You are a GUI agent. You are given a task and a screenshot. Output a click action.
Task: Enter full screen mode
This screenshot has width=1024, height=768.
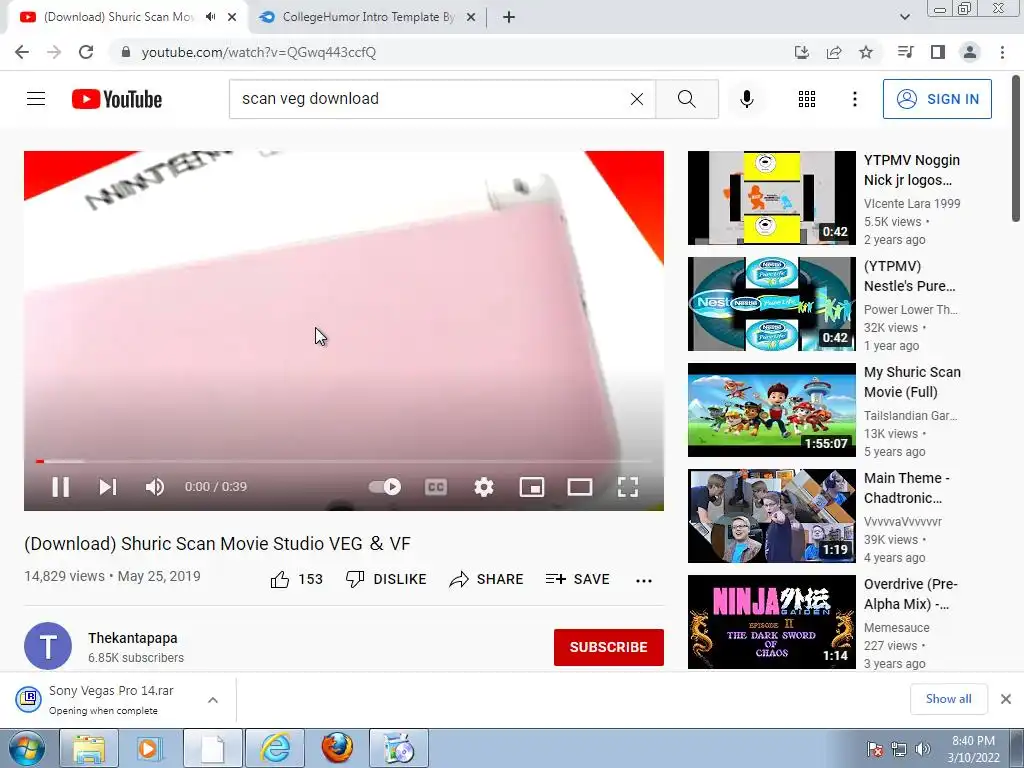tap(628, 487)
